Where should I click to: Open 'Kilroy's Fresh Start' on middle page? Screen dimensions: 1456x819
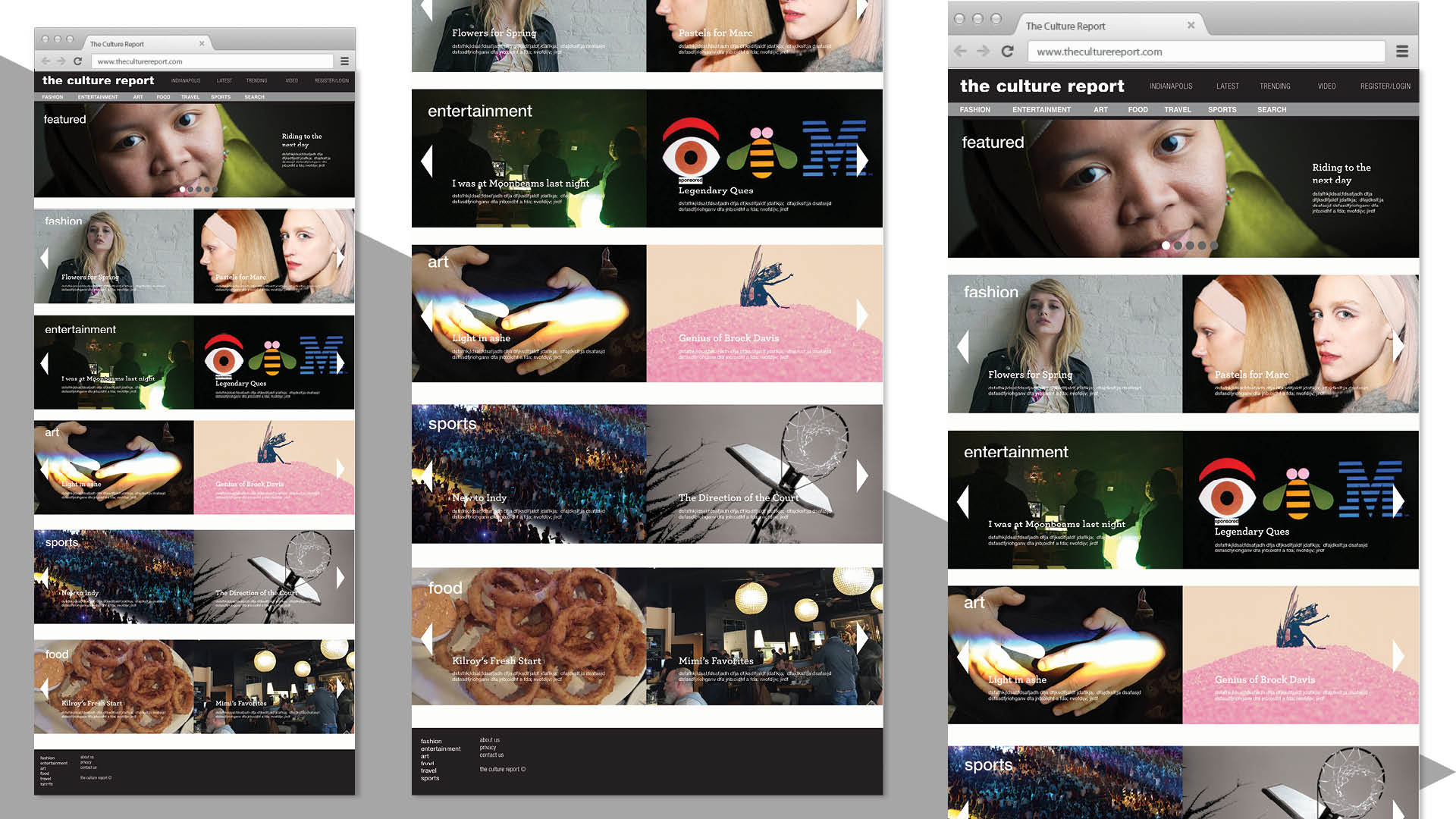[496, 661]
